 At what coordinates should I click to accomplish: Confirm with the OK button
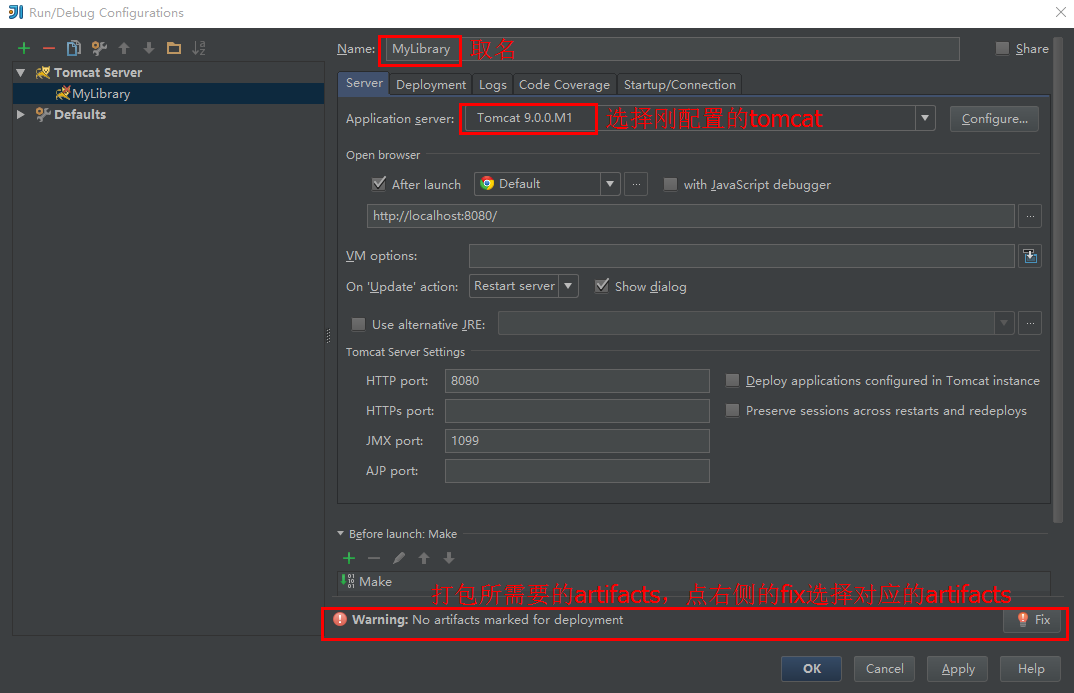point(812,668)
